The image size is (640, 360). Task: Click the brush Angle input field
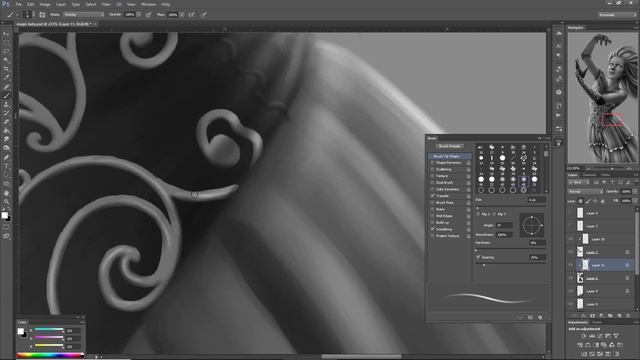pyautogui.click(x=504, y=225)
